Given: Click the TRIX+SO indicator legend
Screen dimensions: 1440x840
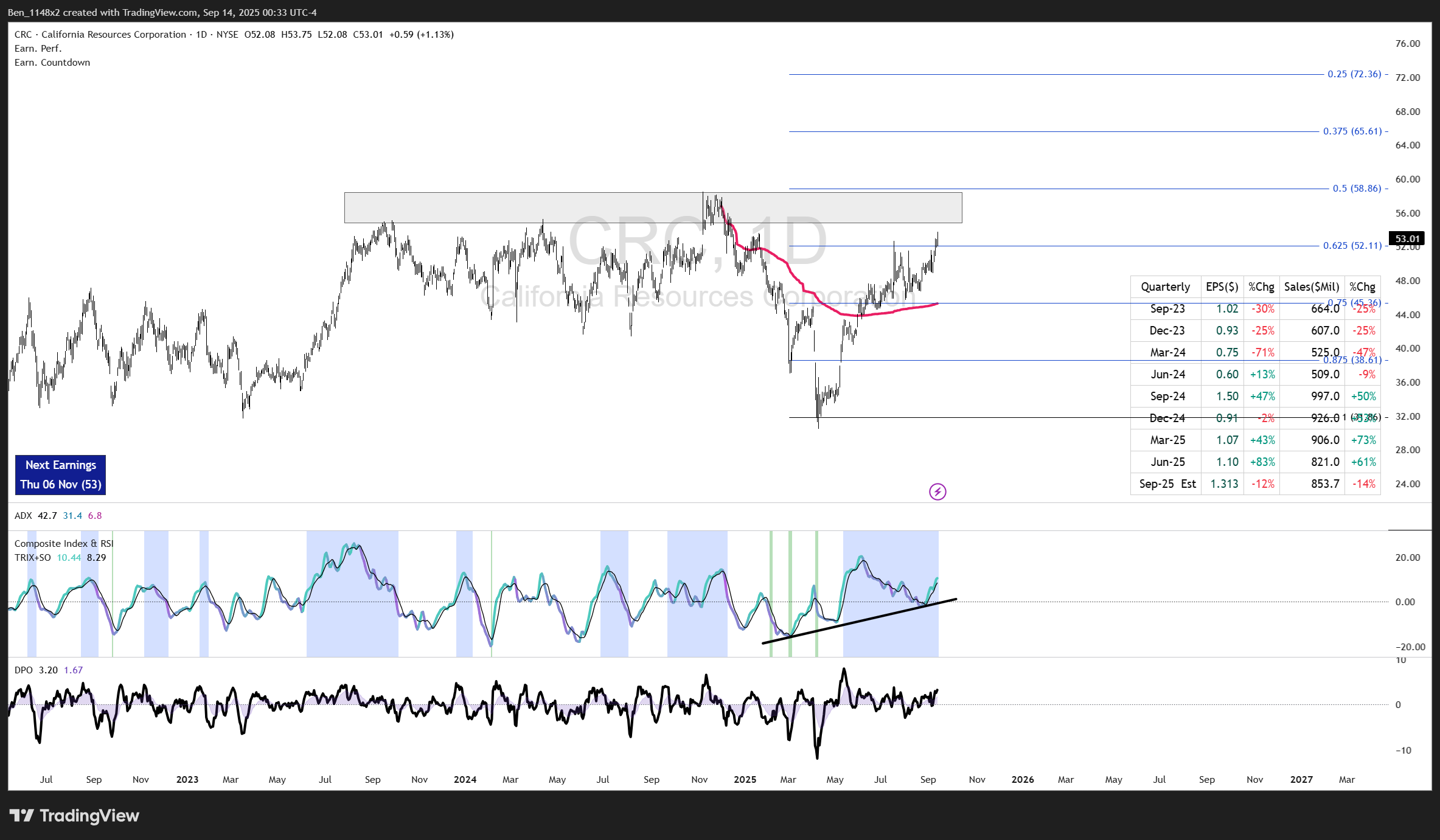Looking at the screenshot, I should (33, 558).
